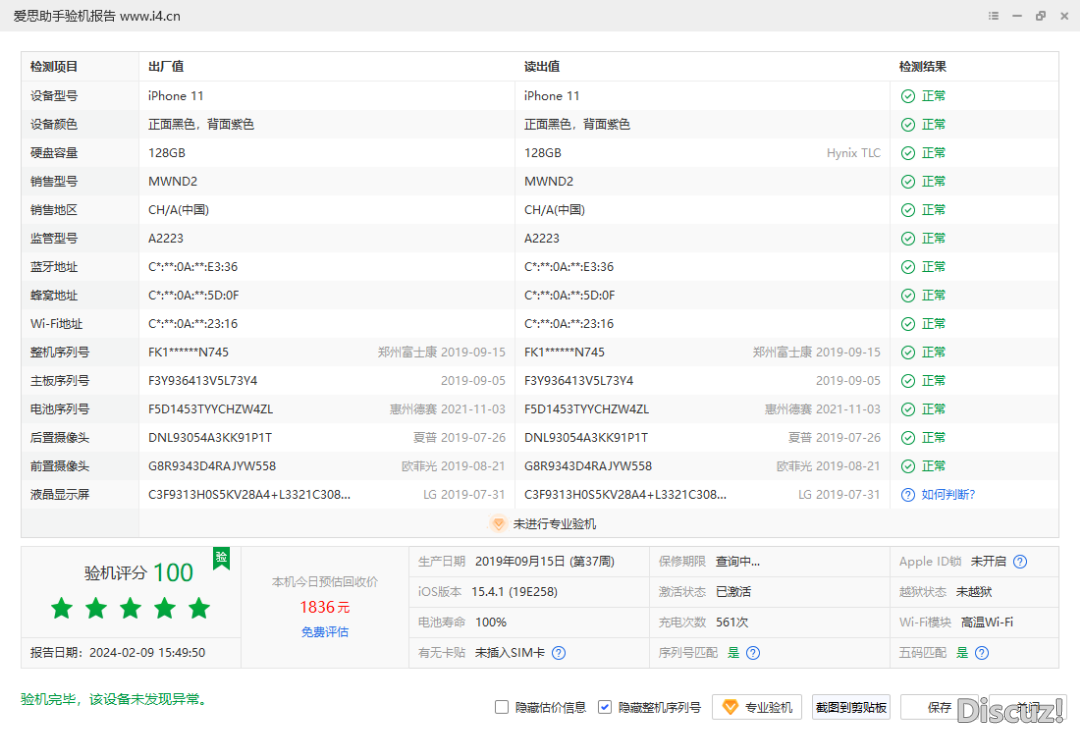This screenshot has height=735, width=1080.
Task: Click the 未进行专业验机 text
Action: pyautogui.click(x=554, y=524)
